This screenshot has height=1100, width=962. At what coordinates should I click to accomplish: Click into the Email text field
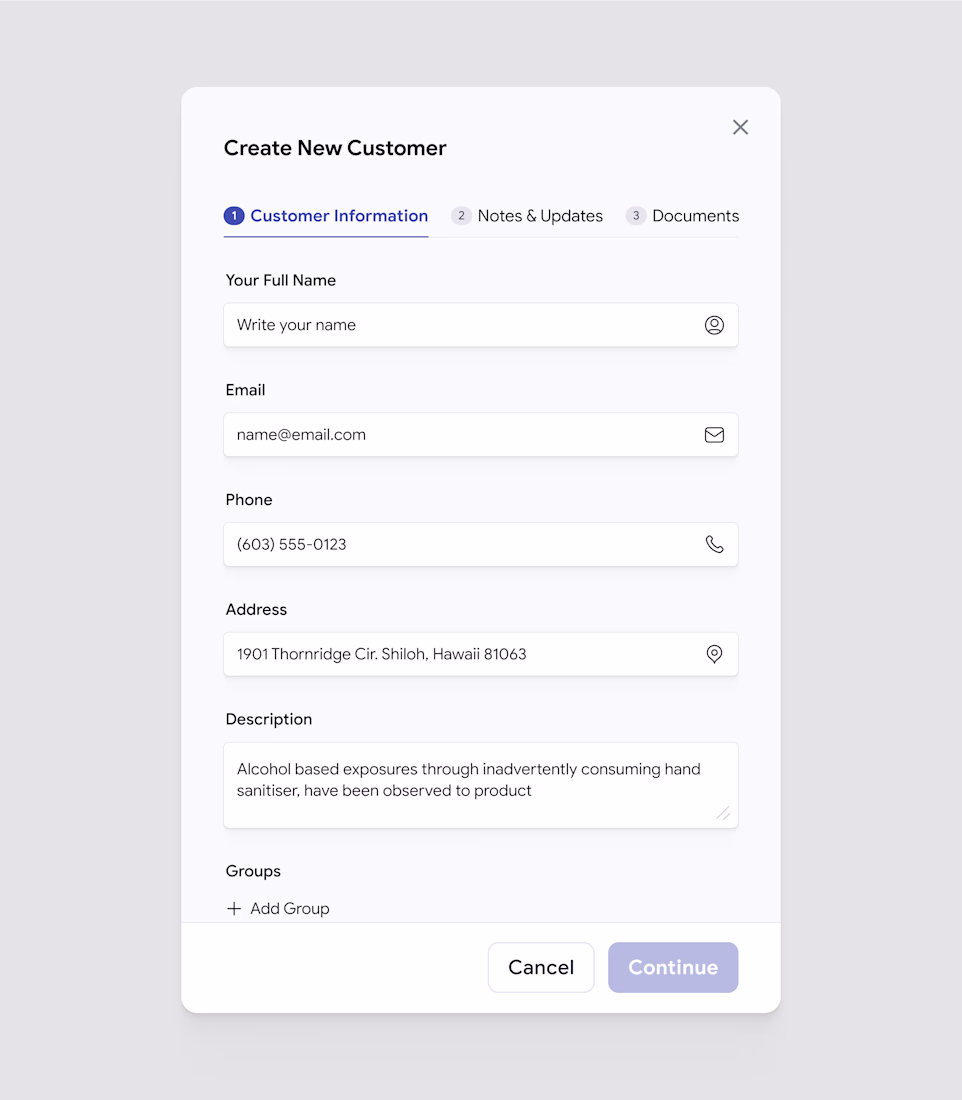coord(460,435)
